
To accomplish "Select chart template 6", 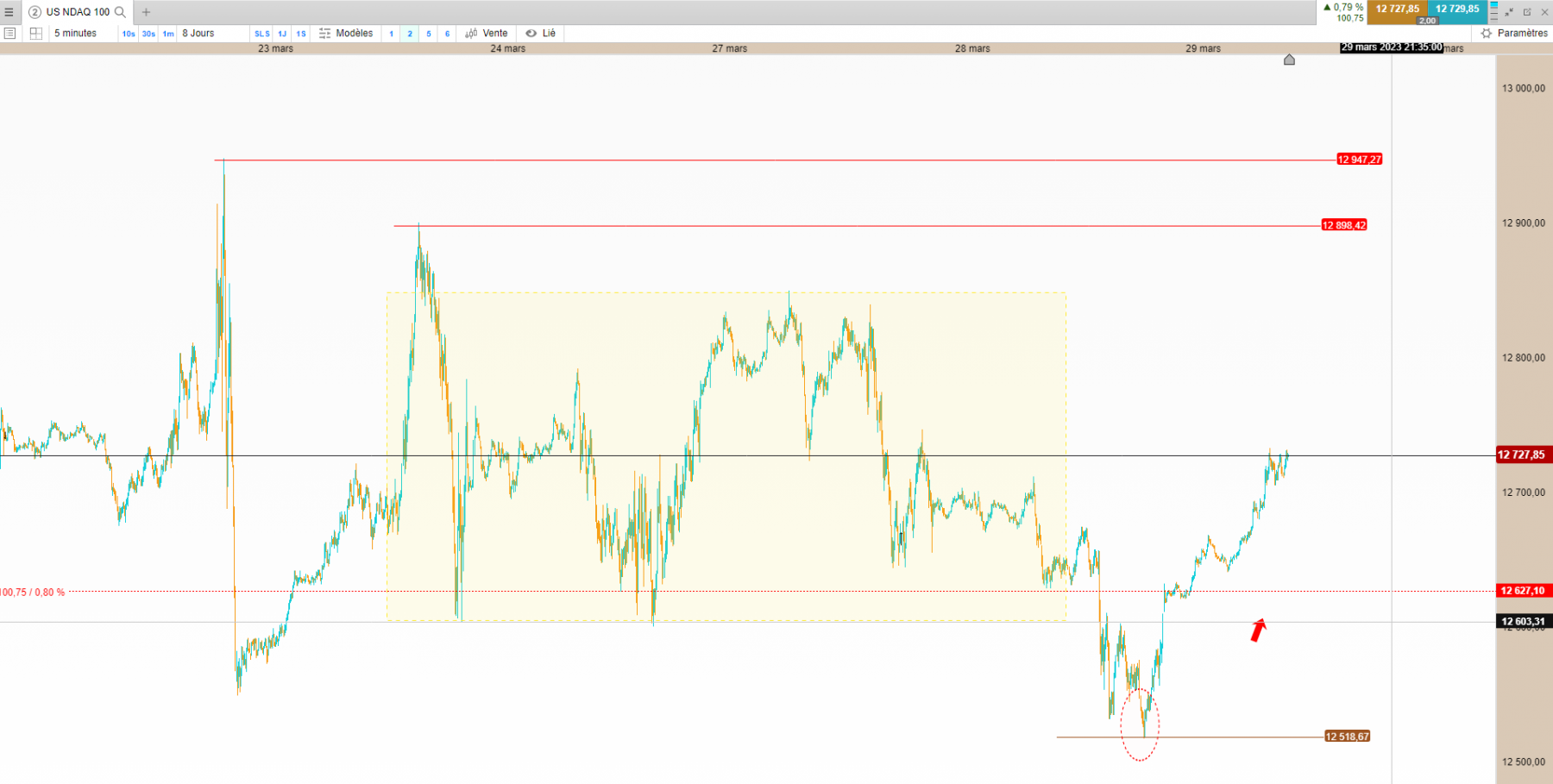I will [x=447, y=34].
